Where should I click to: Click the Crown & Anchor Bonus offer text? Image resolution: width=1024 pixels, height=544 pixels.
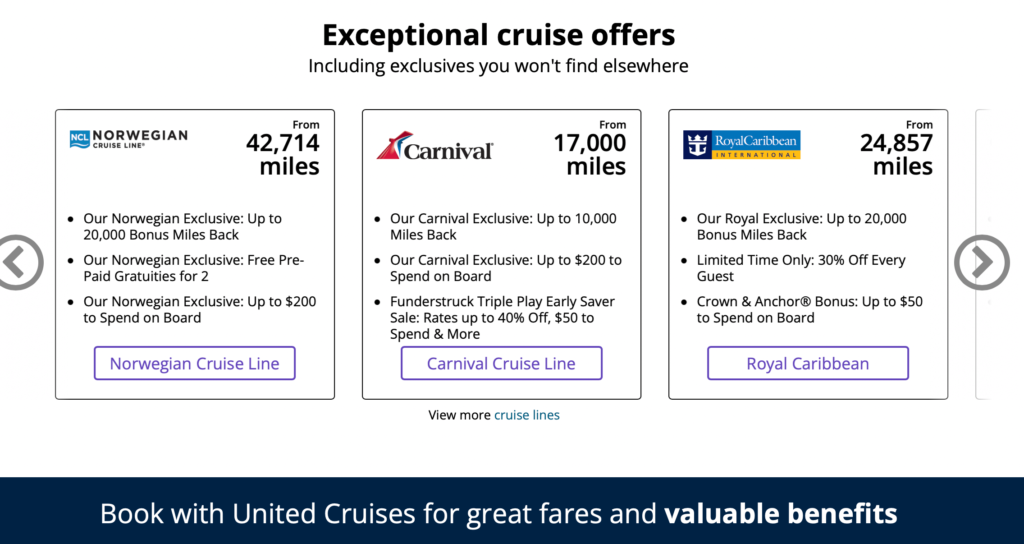(x=809, y=309)
